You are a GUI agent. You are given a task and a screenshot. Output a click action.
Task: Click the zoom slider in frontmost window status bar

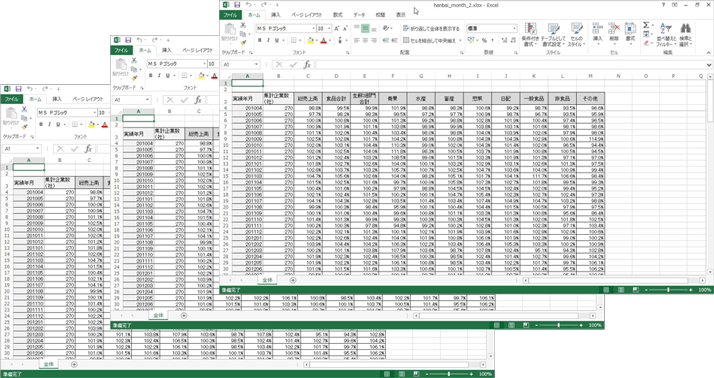point(668,290)
